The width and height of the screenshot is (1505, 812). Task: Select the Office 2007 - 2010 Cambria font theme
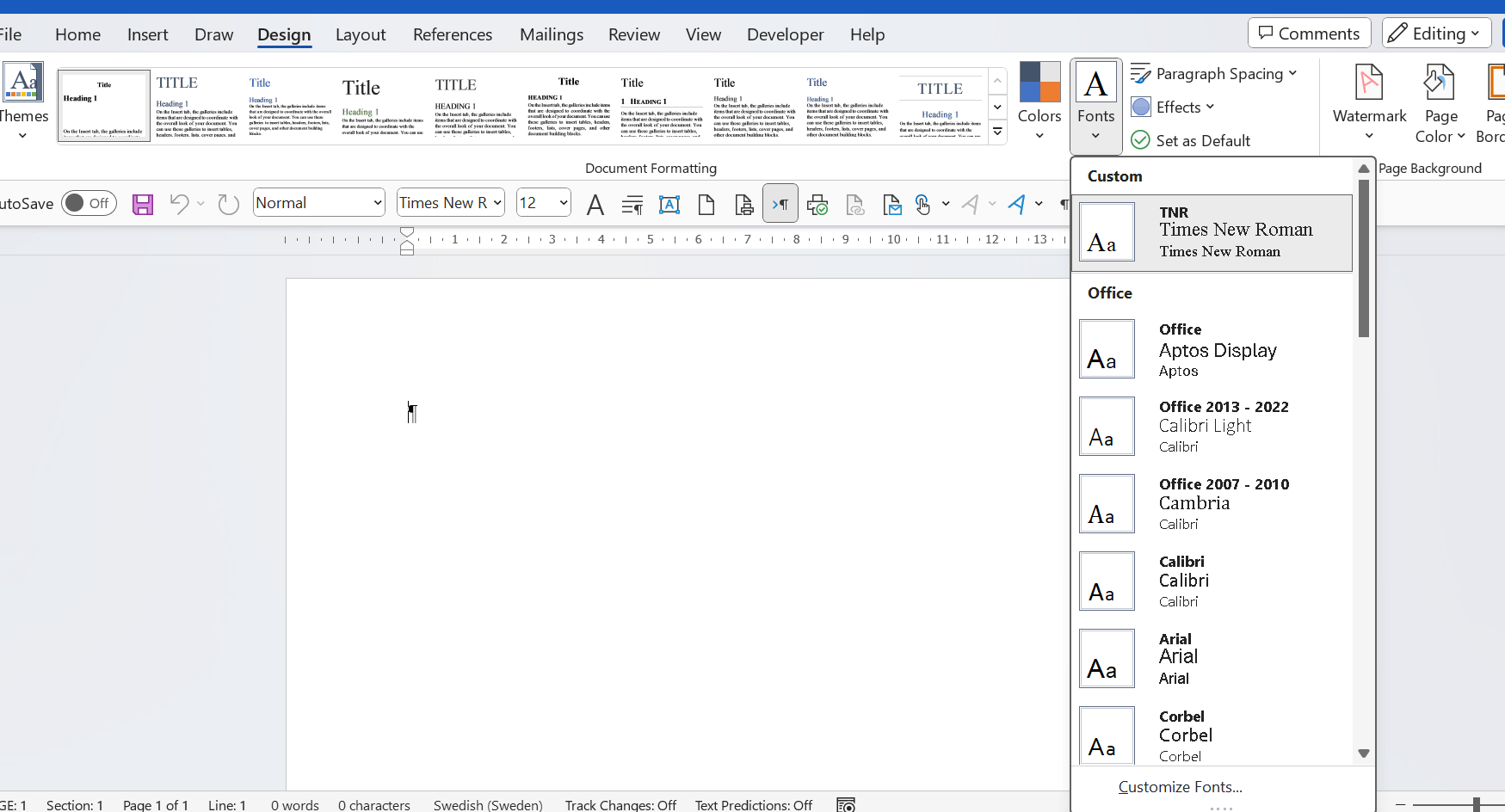[1215, 504]
